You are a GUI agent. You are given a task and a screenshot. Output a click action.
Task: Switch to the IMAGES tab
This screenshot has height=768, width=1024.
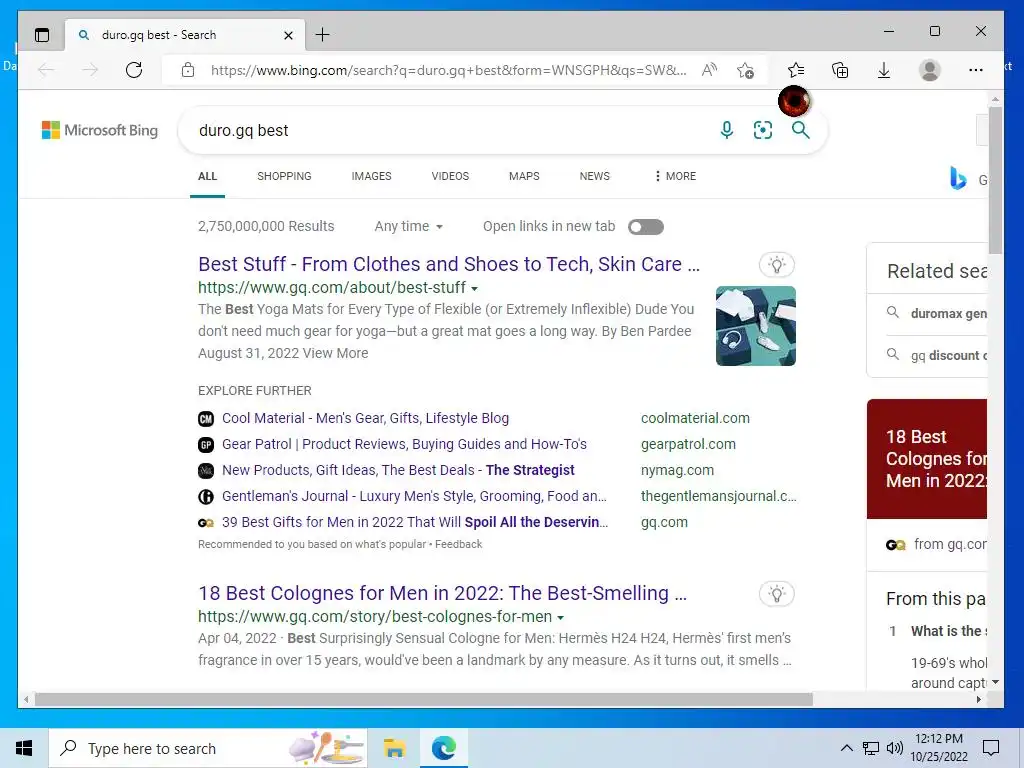pyautogui.click(x=372, y=176)
